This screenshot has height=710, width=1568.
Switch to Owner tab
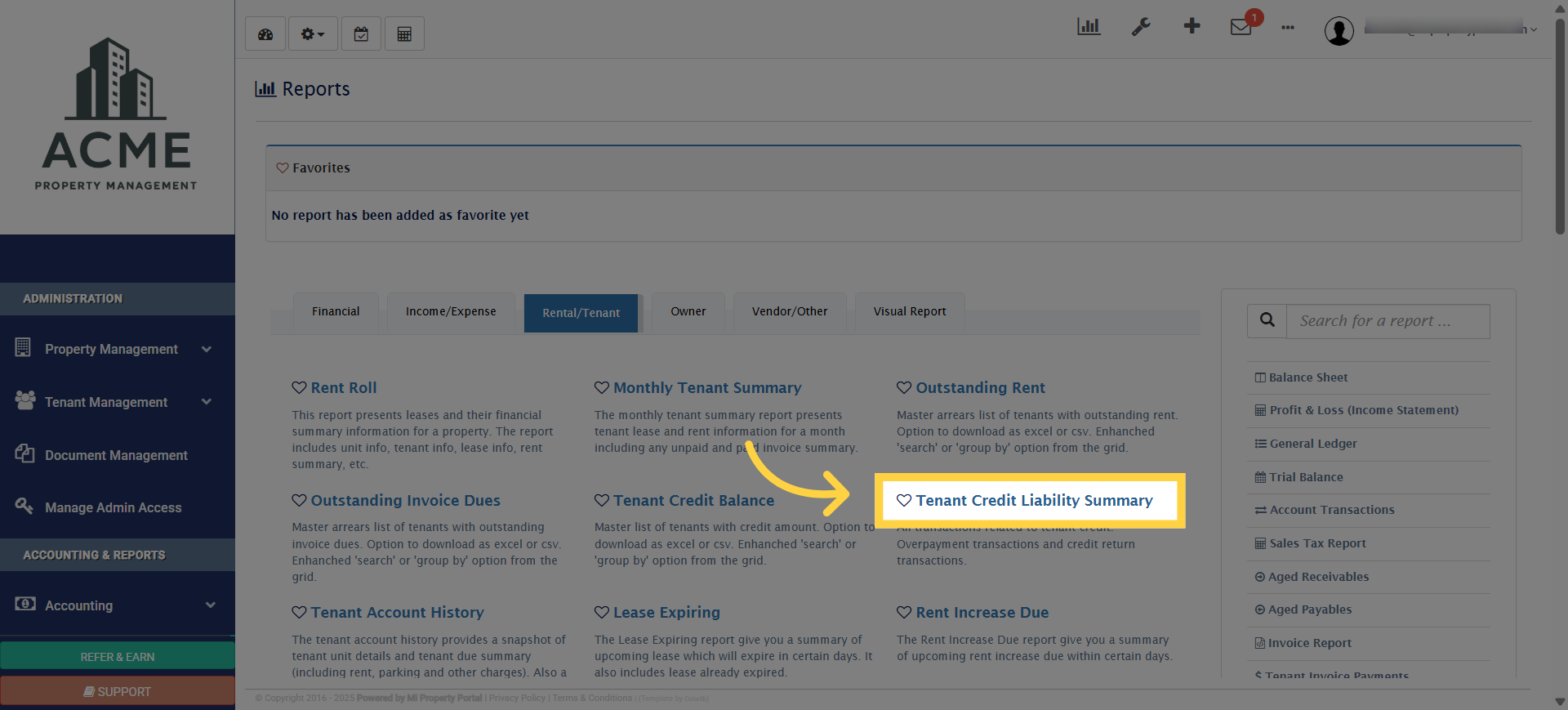(x=688, y=312)
